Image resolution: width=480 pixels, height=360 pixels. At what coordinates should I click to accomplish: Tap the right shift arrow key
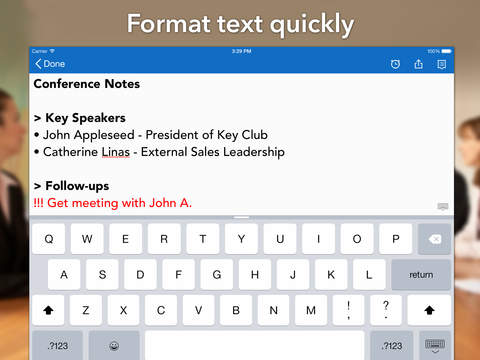pos(429,310)
